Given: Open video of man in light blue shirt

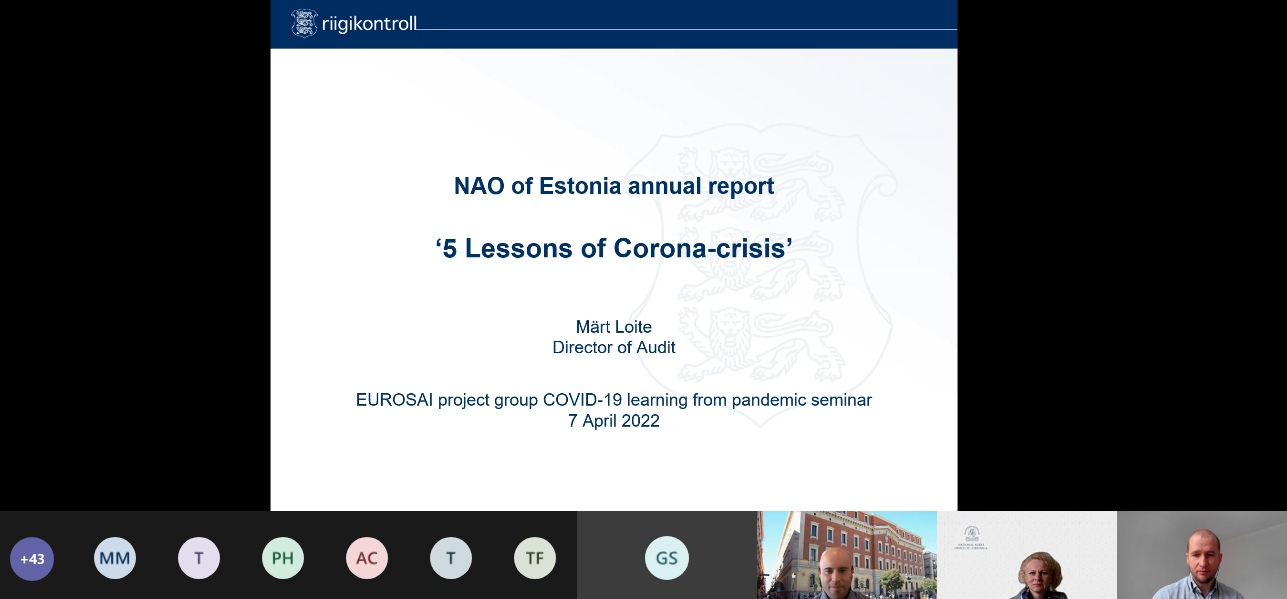Looking at the screenshot, I should point(1202,555).
